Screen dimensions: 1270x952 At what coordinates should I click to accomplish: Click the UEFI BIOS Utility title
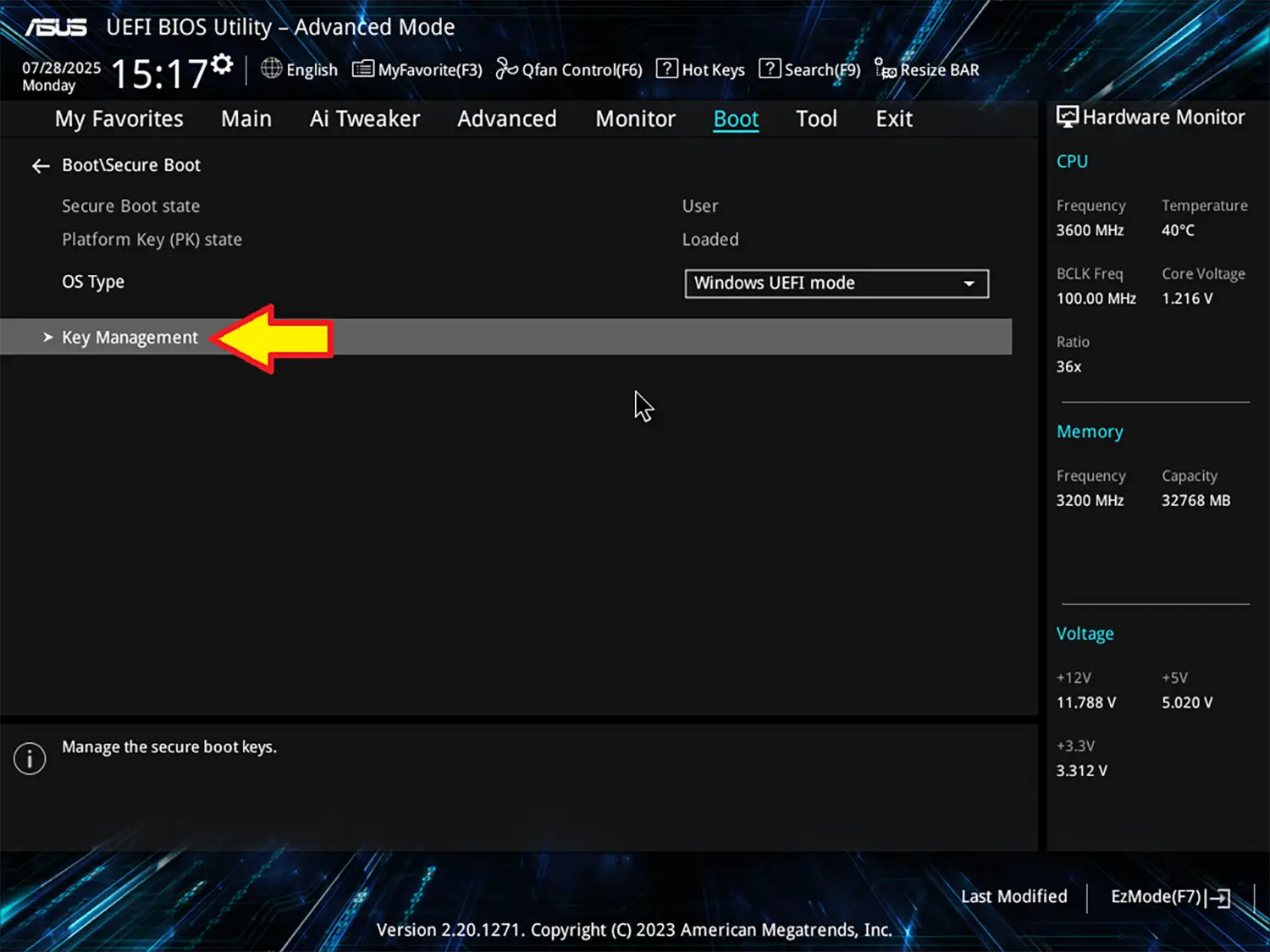tap(280, 27)
